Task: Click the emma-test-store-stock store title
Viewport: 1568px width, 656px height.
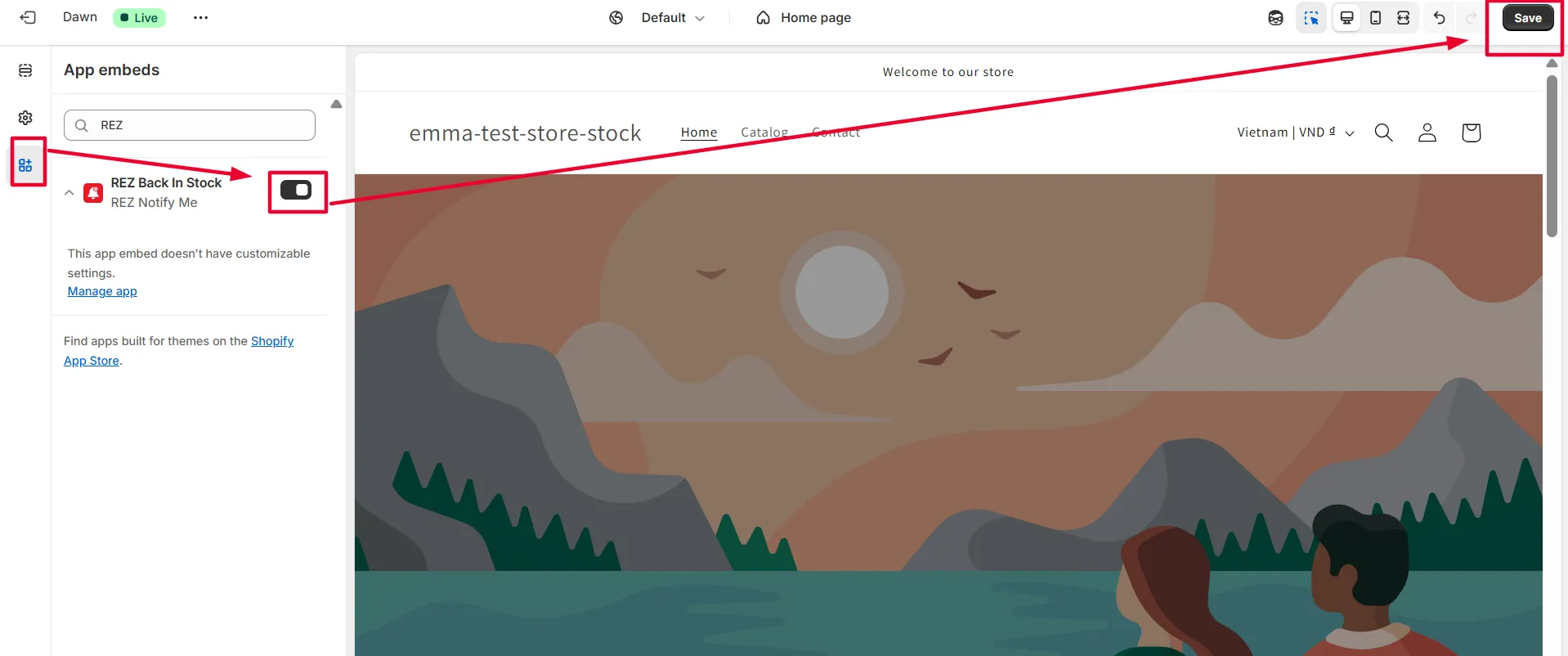Action: [x=525, y=133]
